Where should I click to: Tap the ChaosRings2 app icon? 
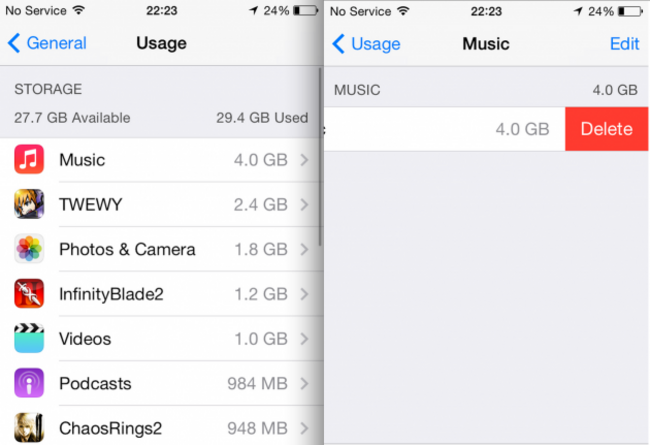pyautogui.click(x=29, y=428)
